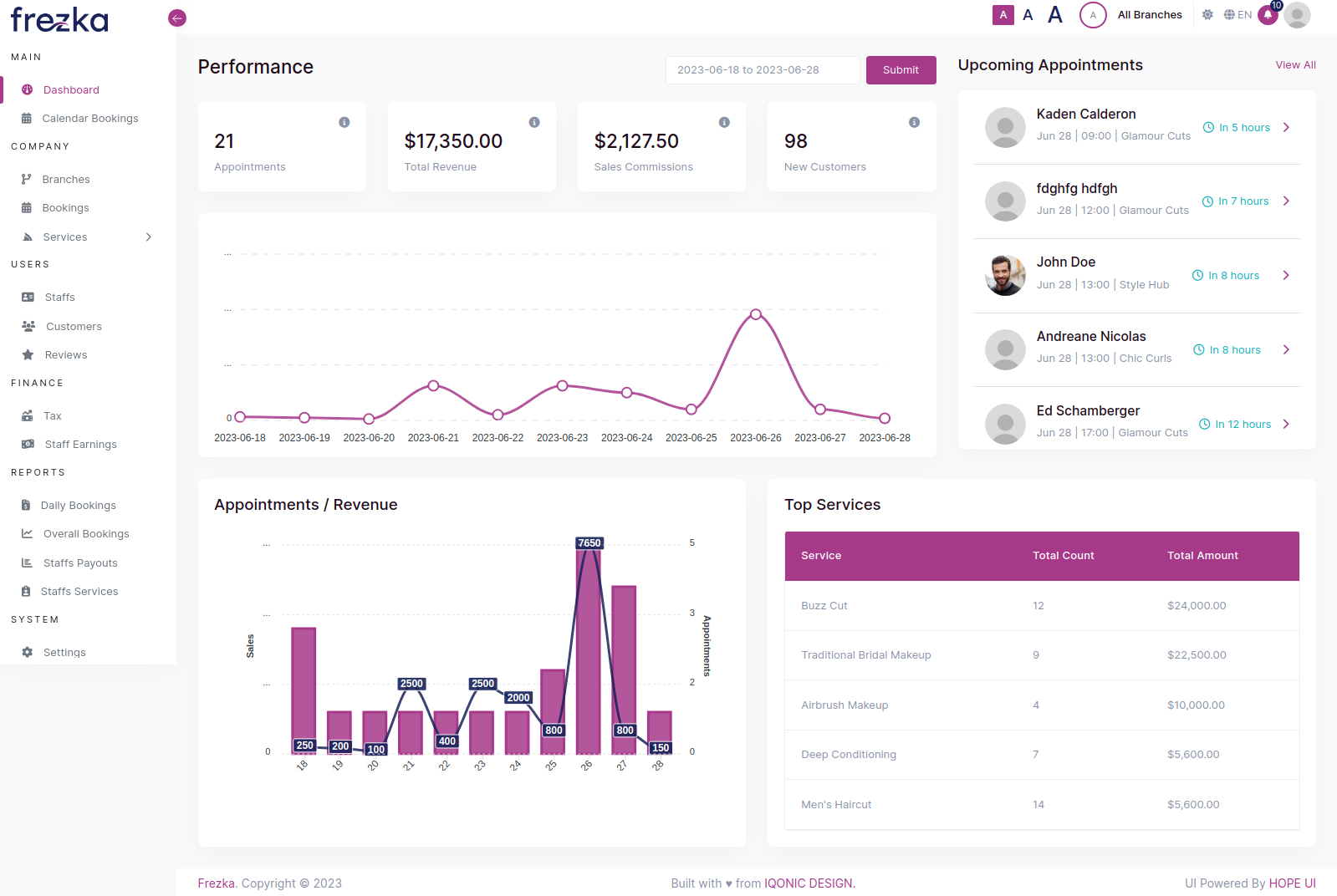Viewport: 1337px width, 896px height.
Task: Click the Men's Haircut service name
Action: pos(836,805)
